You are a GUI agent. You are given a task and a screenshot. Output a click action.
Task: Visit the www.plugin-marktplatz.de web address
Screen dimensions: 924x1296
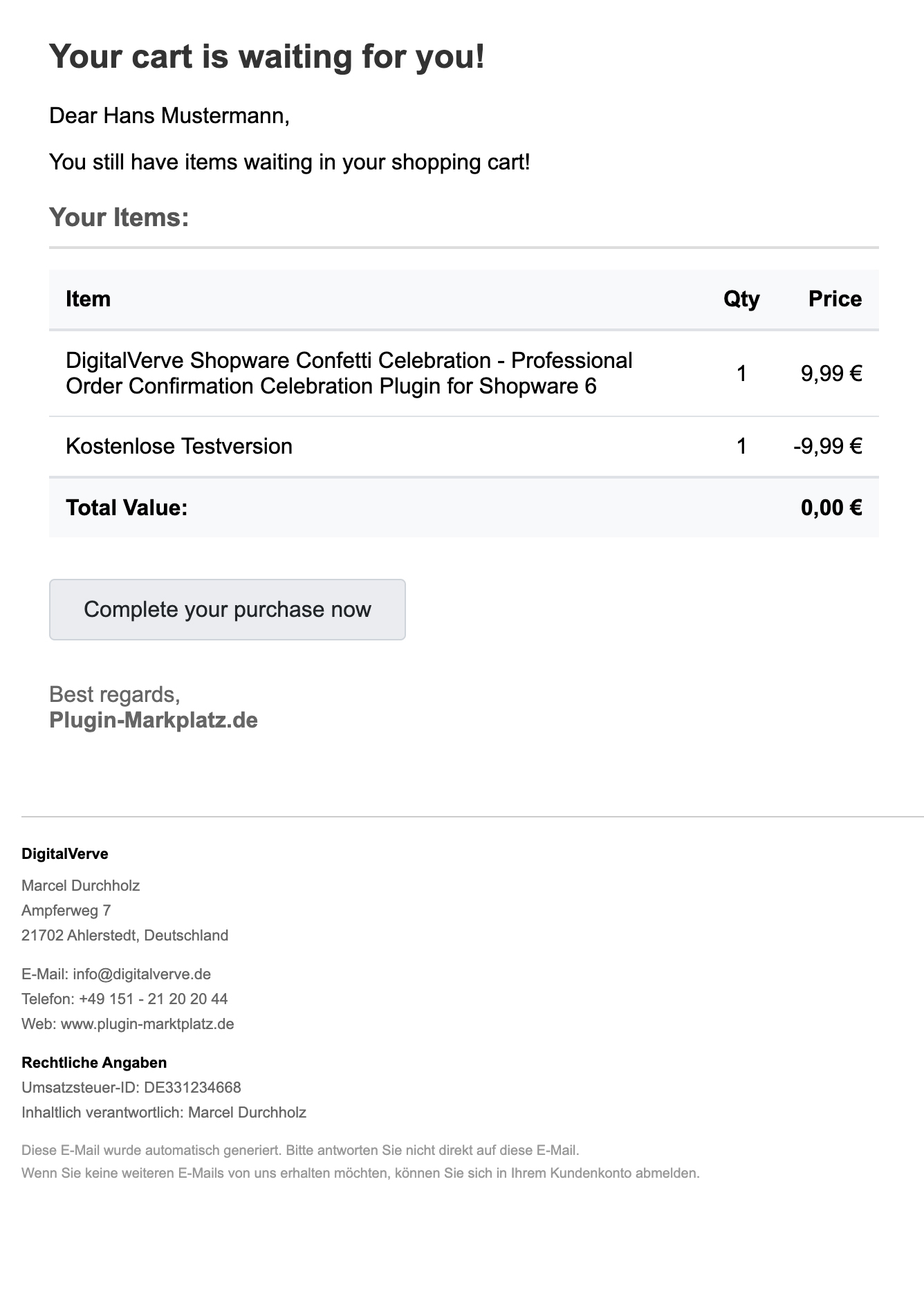pos(147,1024)
